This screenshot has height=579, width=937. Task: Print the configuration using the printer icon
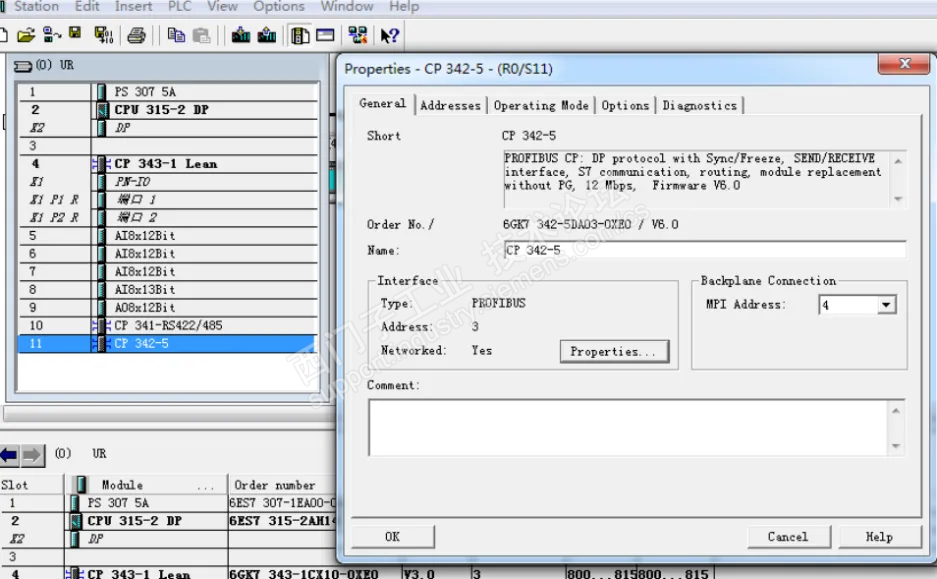136,36
